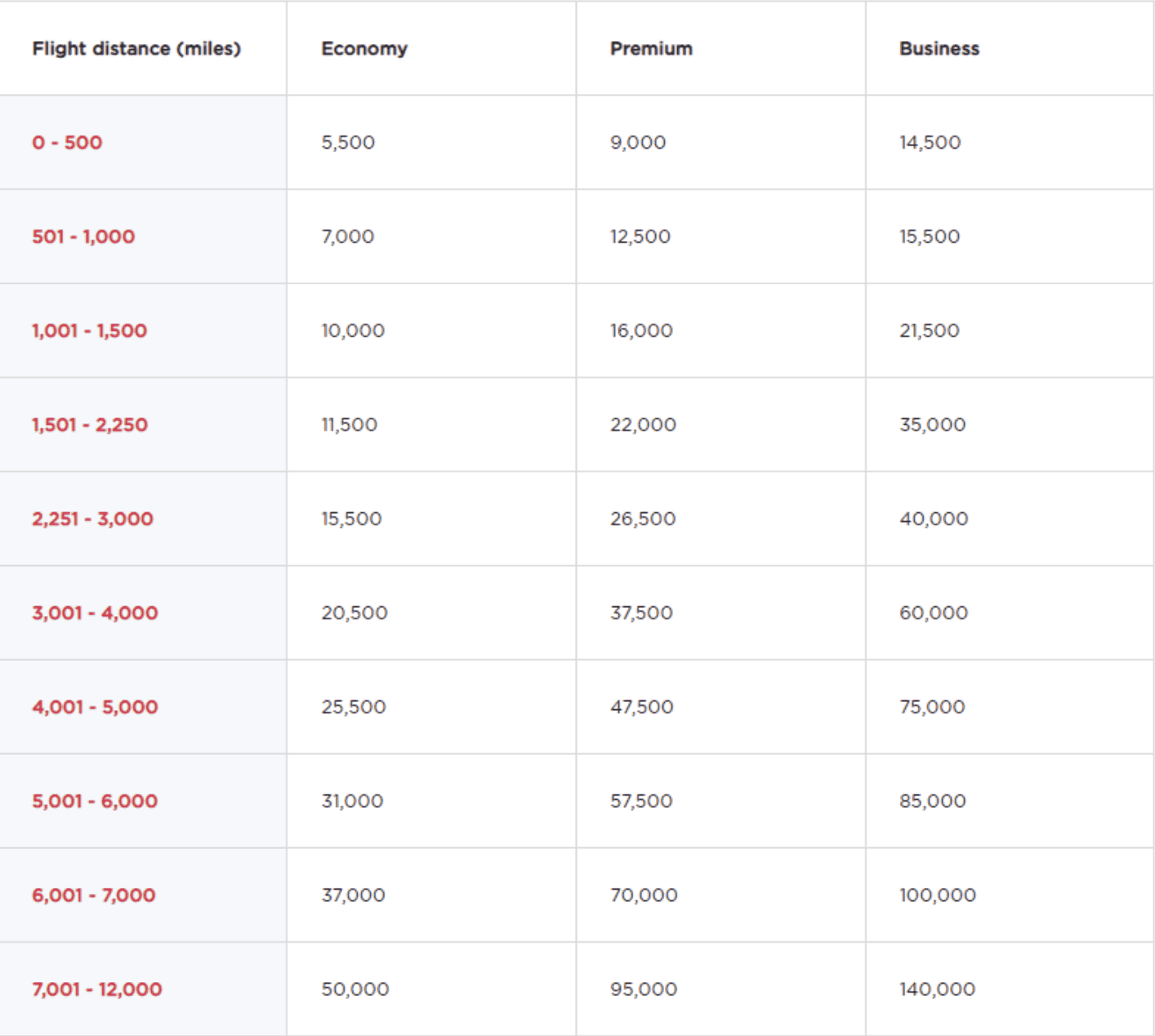Select the 4,001 - 5,000 distance label

coord(95,707)
